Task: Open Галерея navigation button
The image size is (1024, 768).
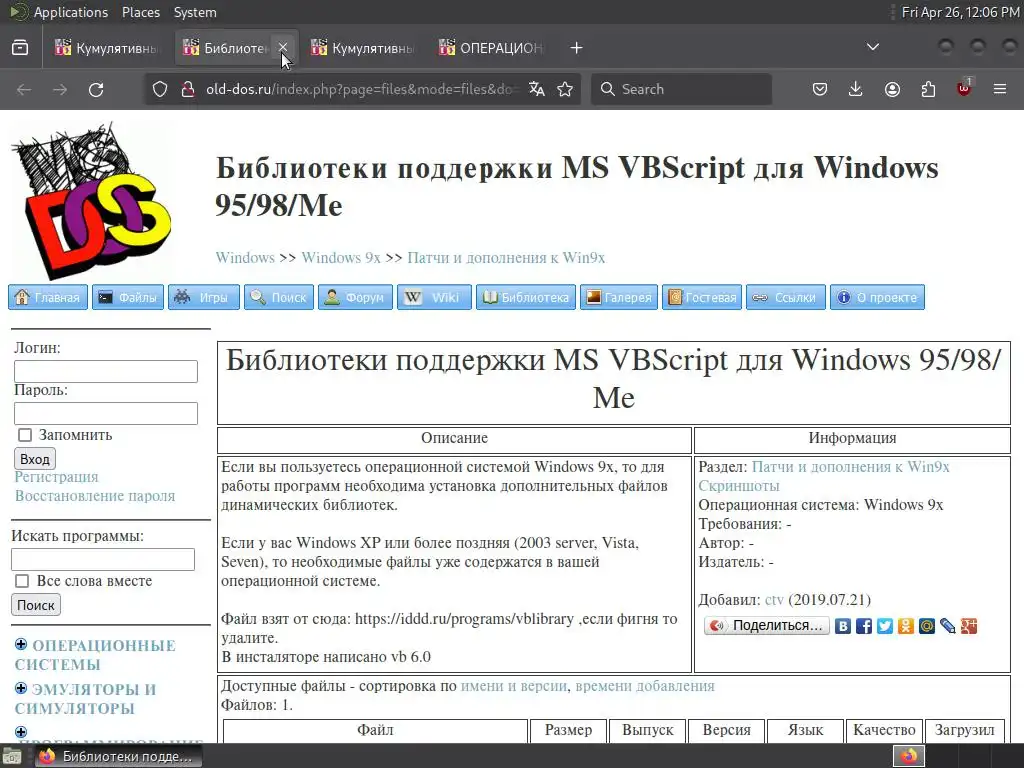Action: 619,297
